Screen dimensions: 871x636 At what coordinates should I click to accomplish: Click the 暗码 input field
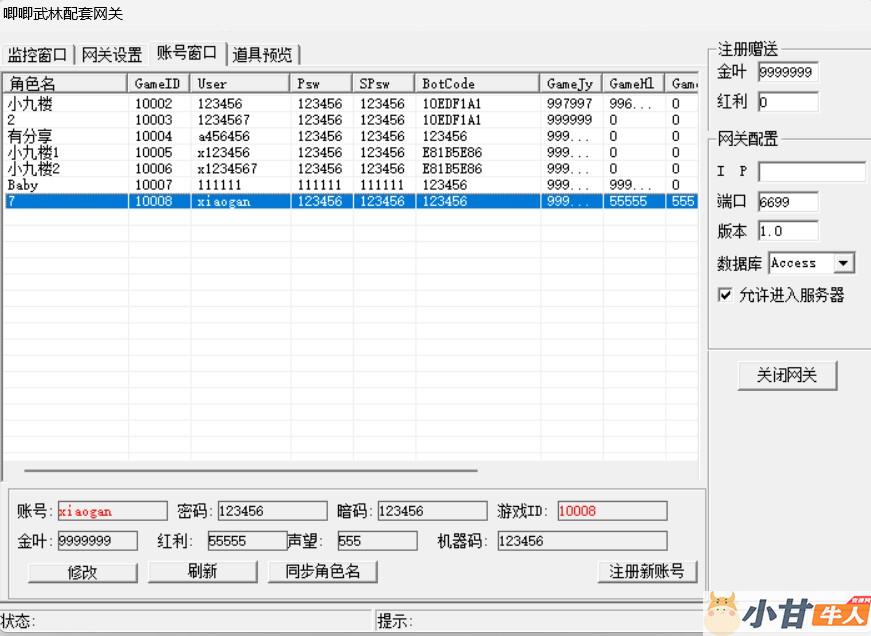coord(432,511)
